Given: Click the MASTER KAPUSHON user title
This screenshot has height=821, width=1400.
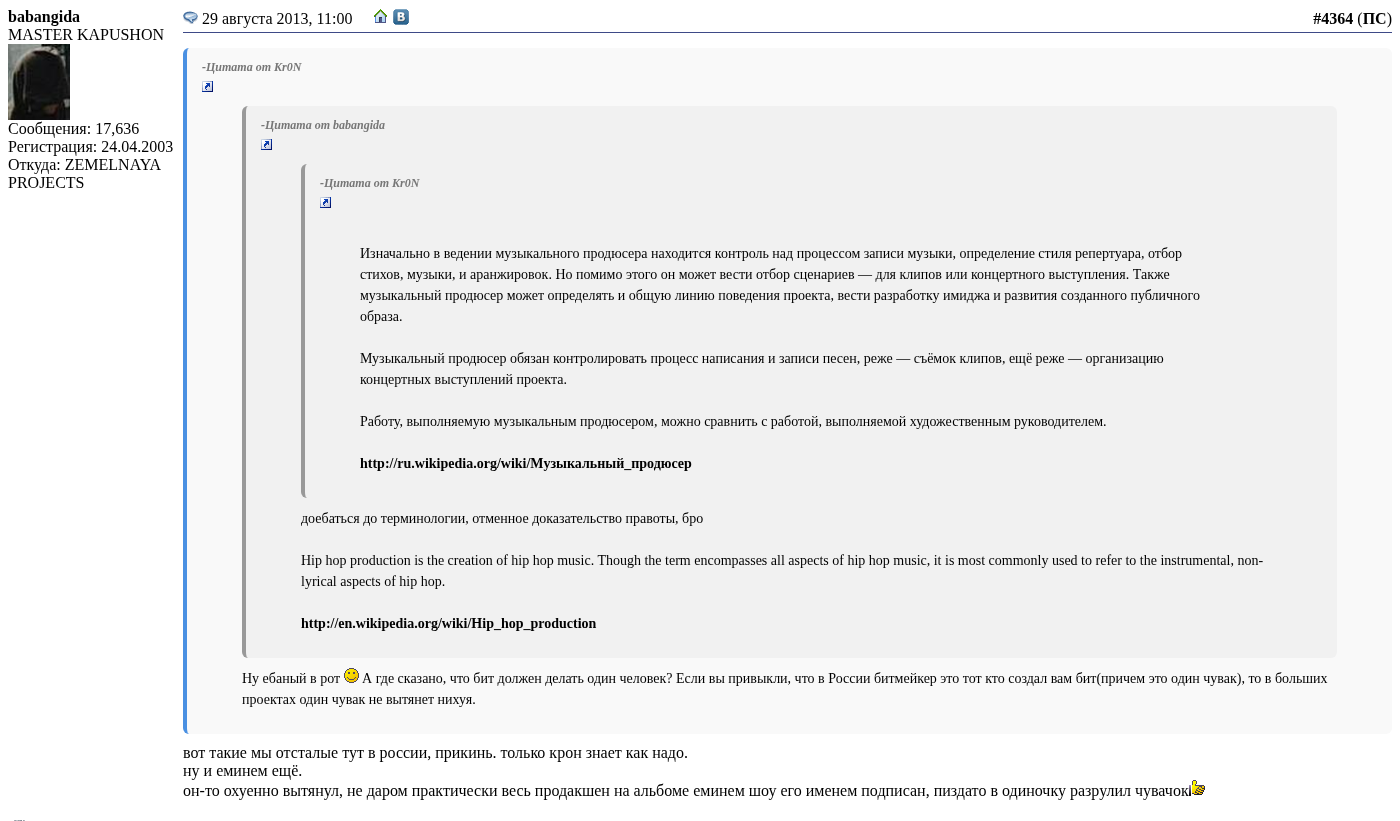Looking at the screenshot, I should tap(86, 35).
